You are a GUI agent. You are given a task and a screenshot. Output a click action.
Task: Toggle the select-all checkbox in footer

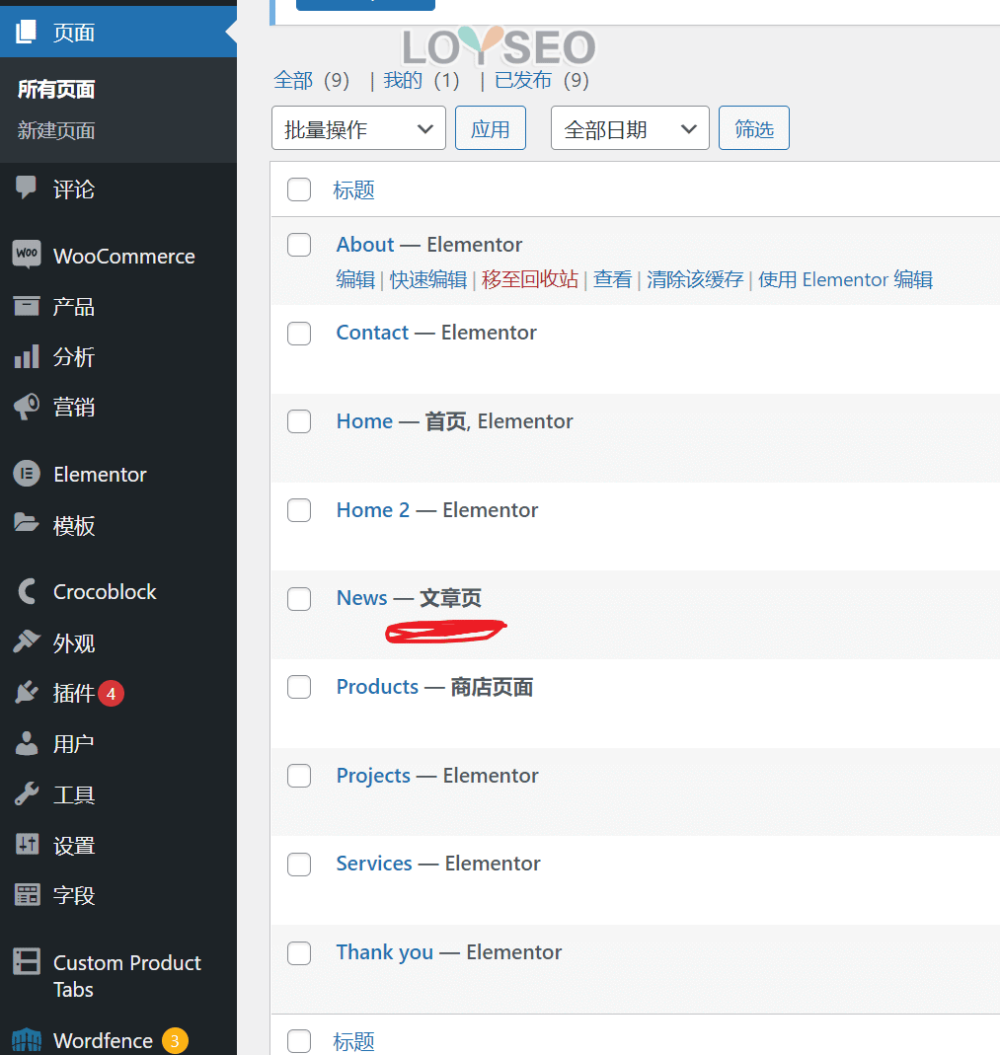pyautogui.click(x=299, y=1041)
